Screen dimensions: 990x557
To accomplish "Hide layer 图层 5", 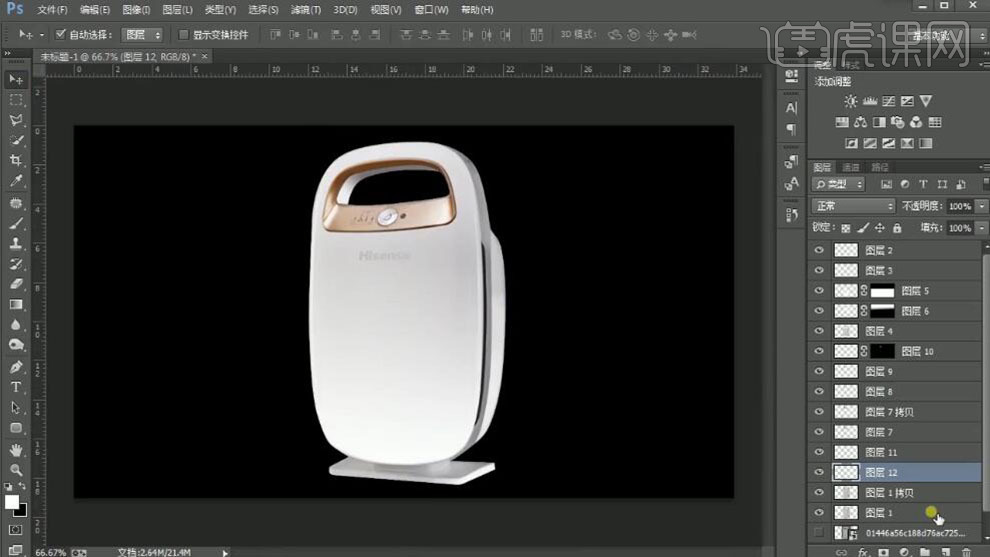I will [x=819, y=291].
